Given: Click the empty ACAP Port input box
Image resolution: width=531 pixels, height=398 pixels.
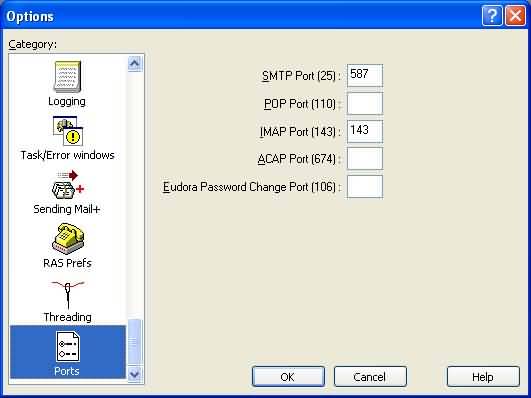Looking at the screenshot, I should [365, 159].
